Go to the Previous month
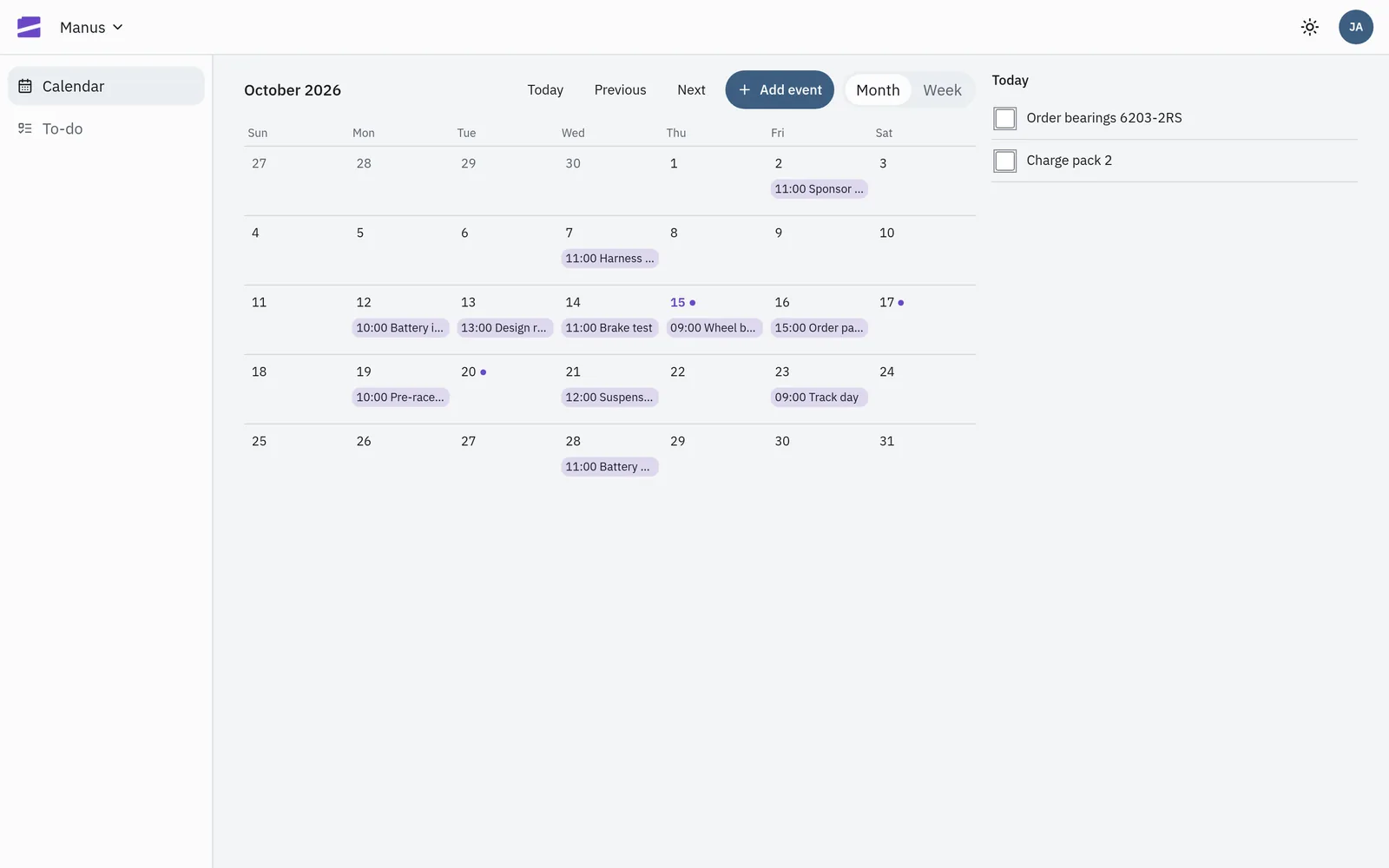 tap(620, 89)
